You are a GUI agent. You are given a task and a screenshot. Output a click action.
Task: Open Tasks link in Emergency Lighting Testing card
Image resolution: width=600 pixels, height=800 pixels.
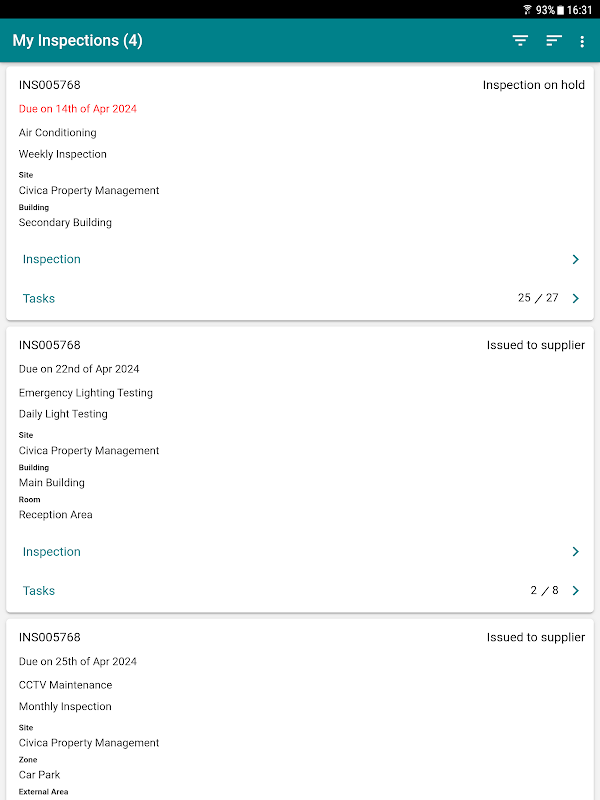coord(39,591)
